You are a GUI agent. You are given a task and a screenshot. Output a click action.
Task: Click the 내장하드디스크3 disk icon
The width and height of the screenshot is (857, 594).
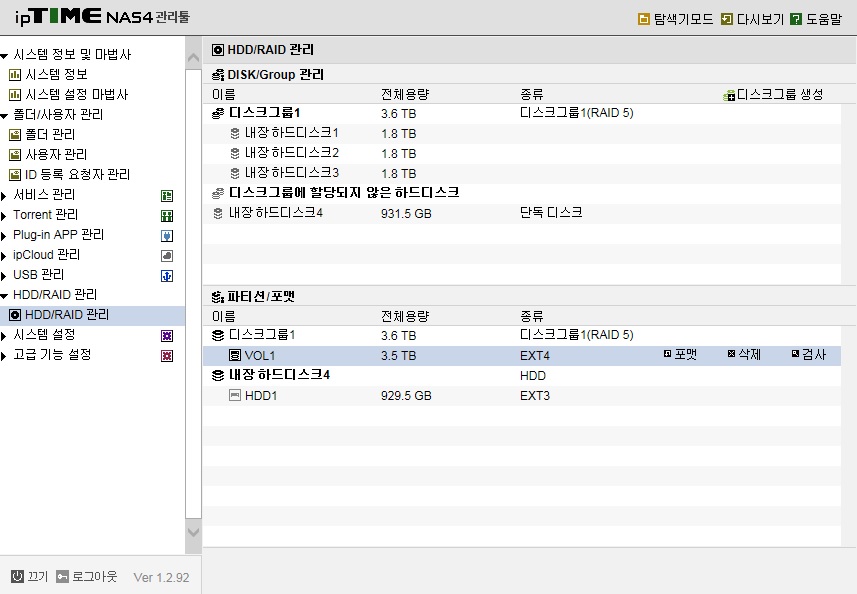pyautogui.click(x=235, y=173)
